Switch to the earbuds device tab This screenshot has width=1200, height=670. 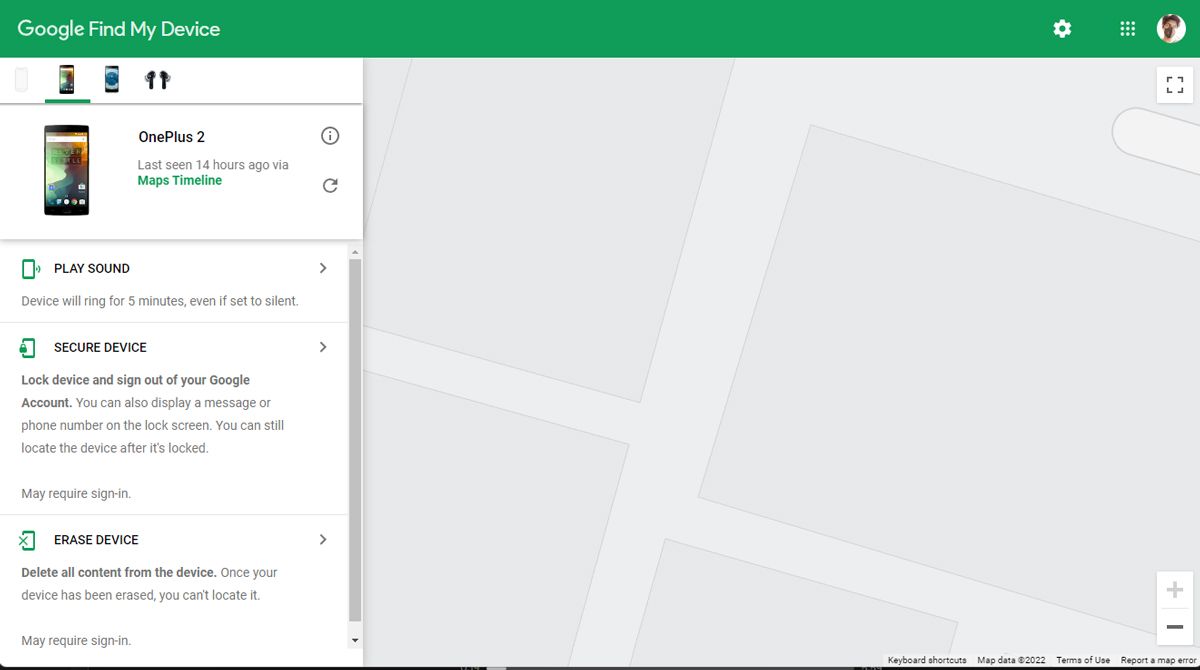[x=157, y=80]
